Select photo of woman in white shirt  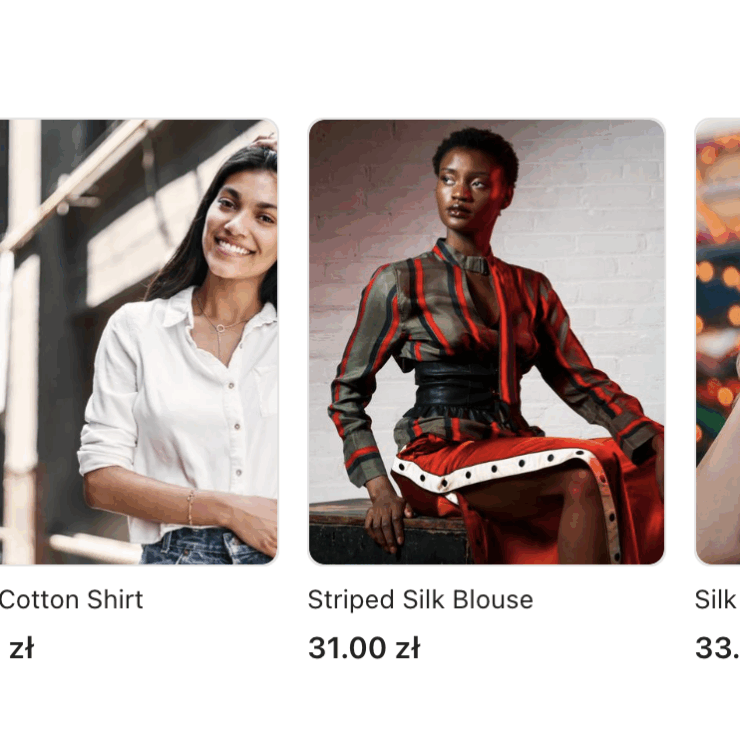[139, 342]
